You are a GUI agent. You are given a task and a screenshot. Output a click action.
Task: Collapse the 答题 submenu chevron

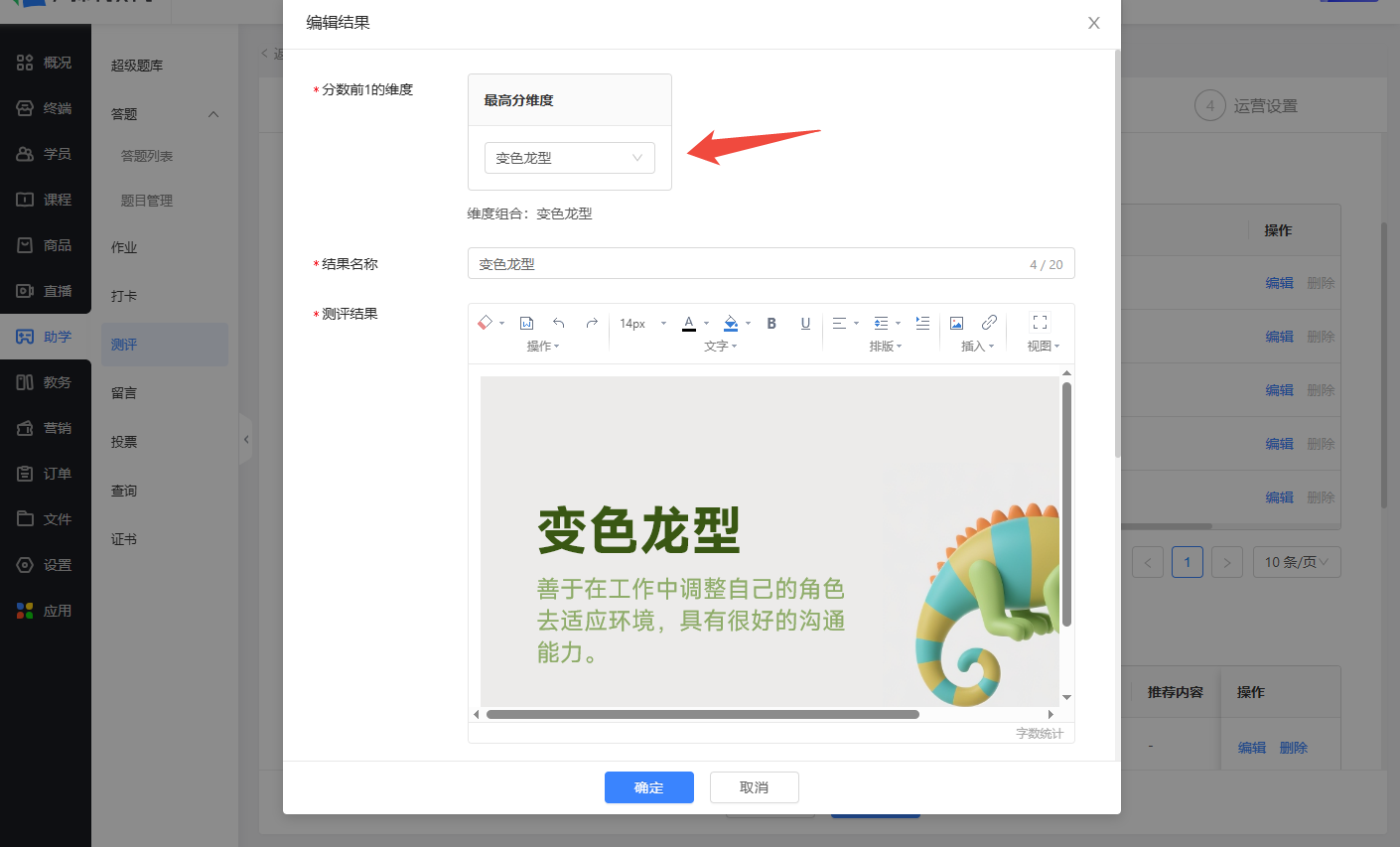tap(213, 114)
